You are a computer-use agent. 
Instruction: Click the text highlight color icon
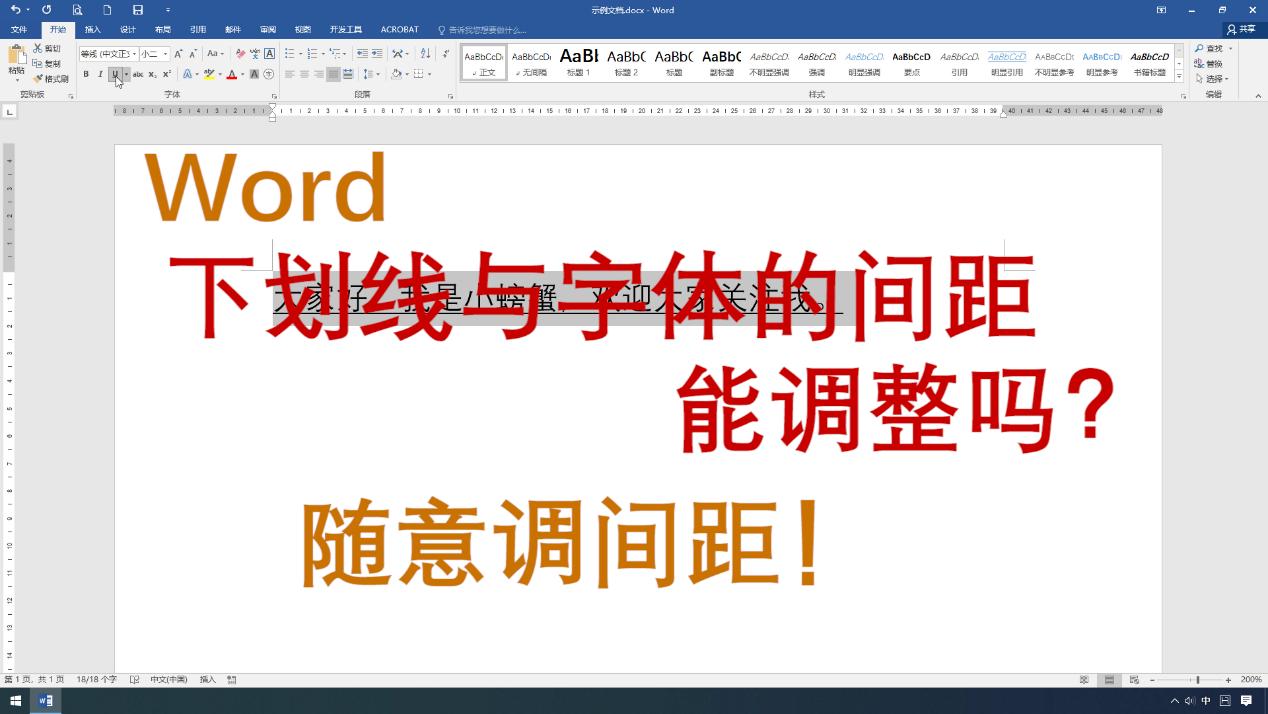tap(207, 75)
